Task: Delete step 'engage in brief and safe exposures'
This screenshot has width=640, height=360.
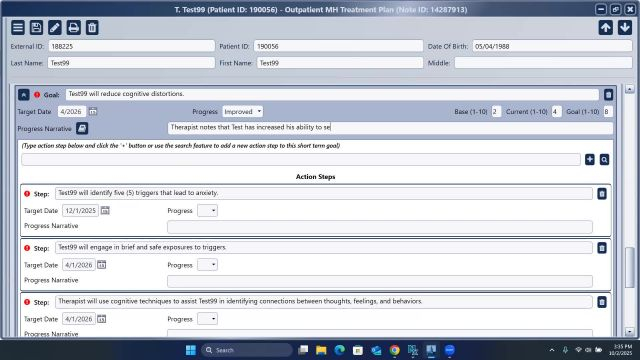Action: click(602, 248)
